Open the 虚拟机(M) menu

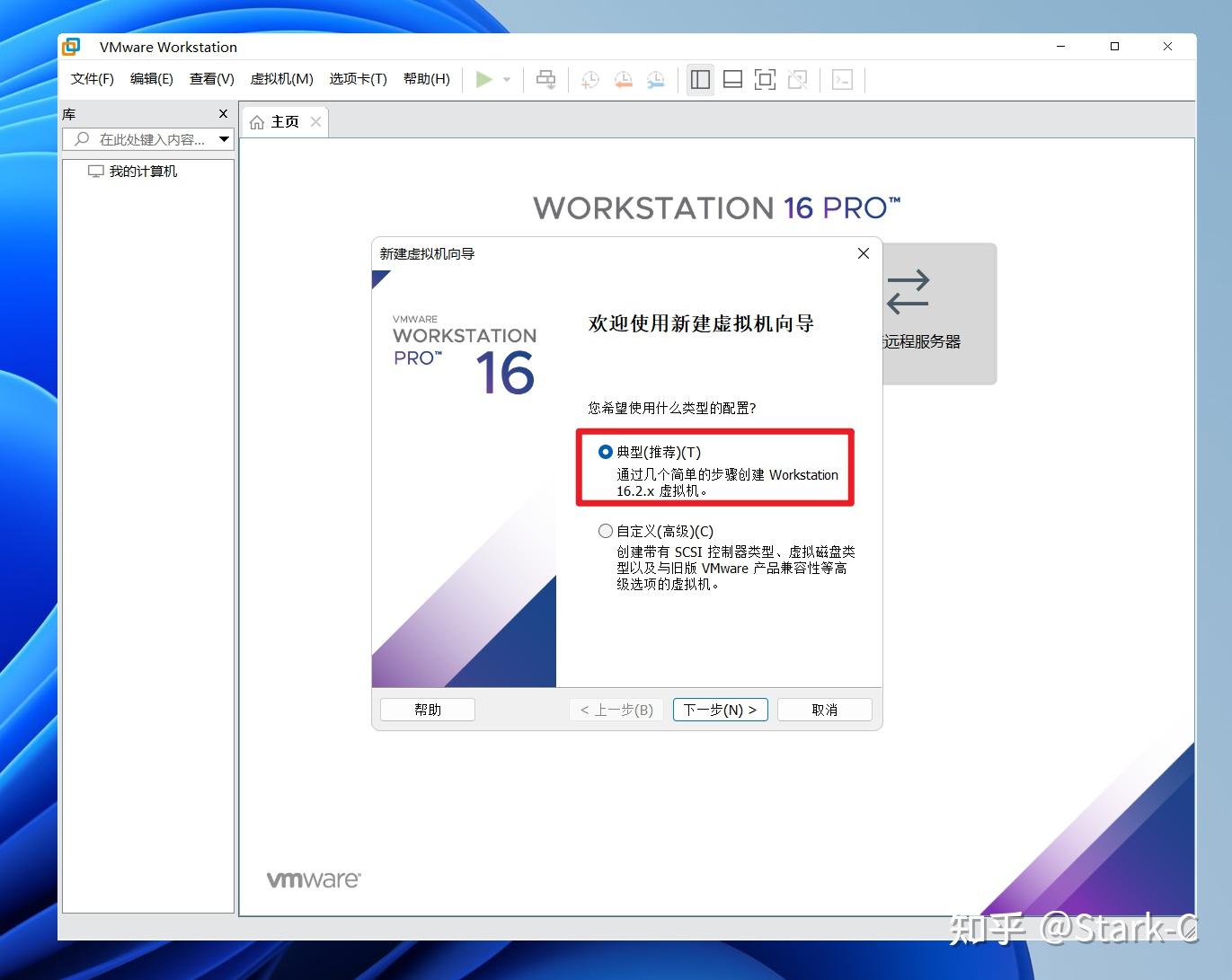click(x=281, y=79)
